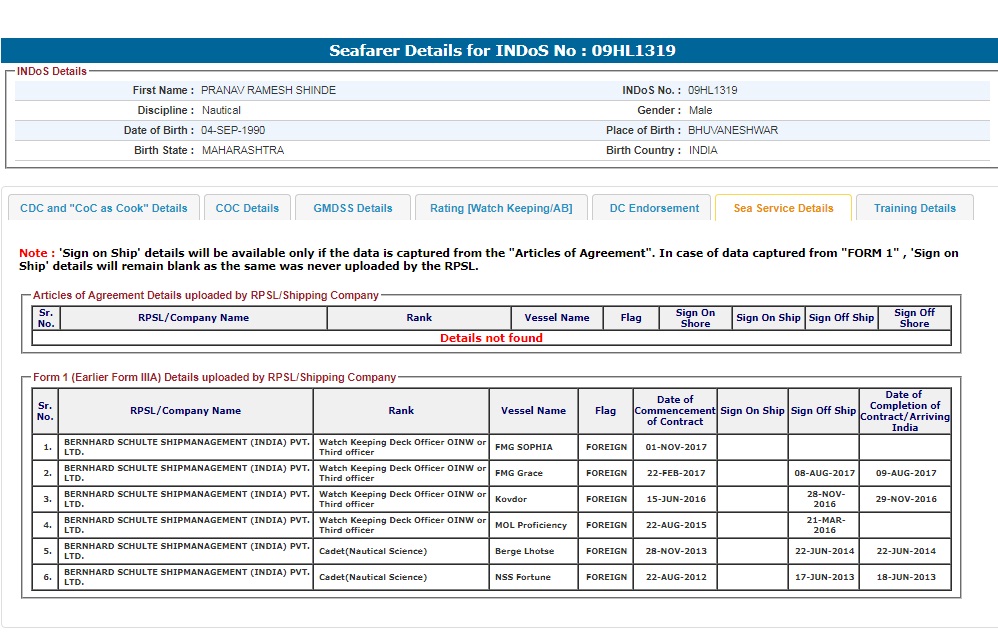Switch to the COC Details tab
998x639 pixels.
(x=247, y=208)
